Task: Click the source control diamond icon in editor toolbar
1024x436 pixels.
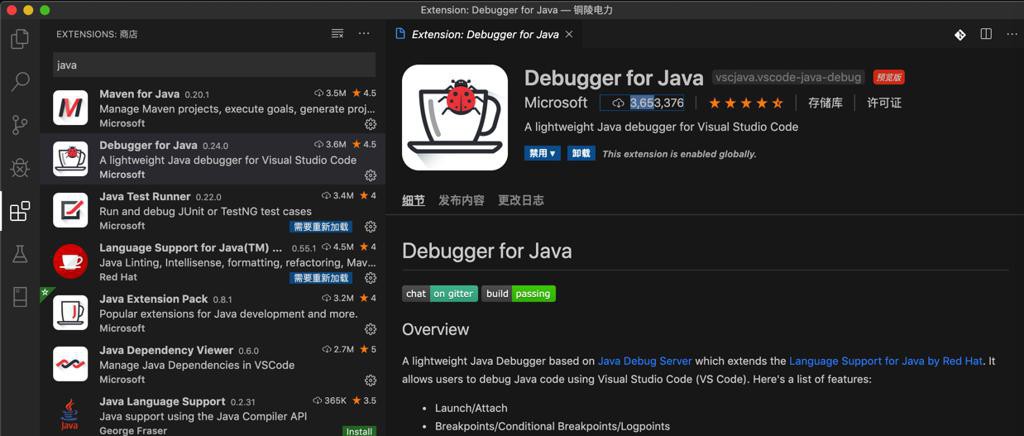Action: pos(959,35)
